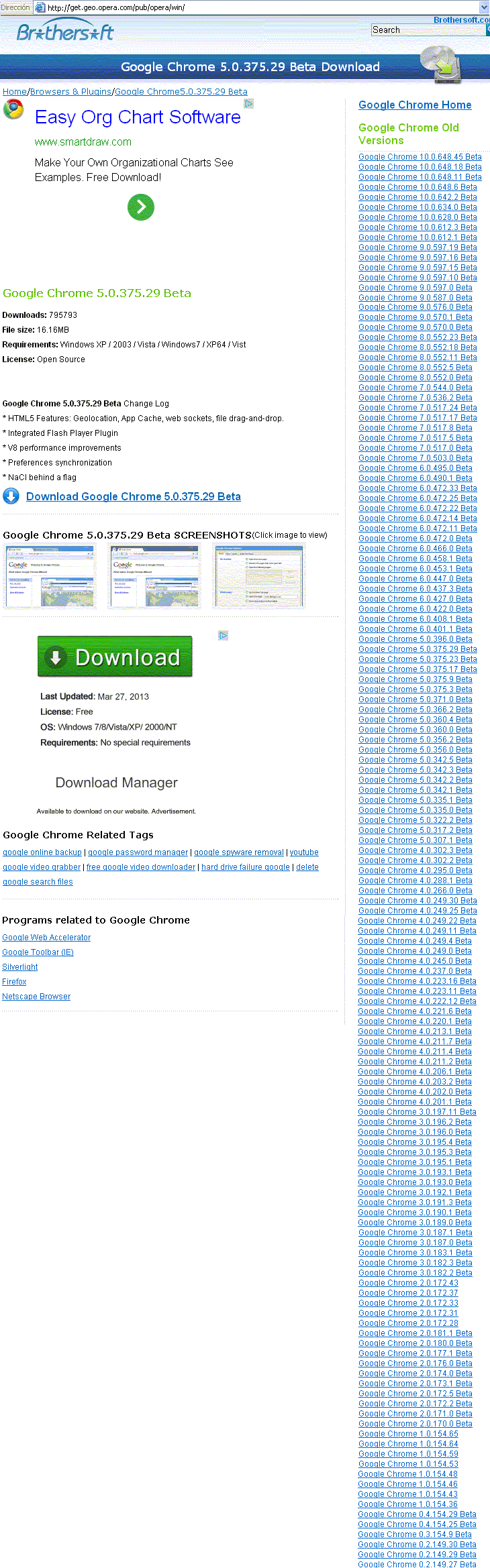Screen dimensions: 490x1568
Task: Open Easy Org Chart Software ad title
Action: [138, 117]
